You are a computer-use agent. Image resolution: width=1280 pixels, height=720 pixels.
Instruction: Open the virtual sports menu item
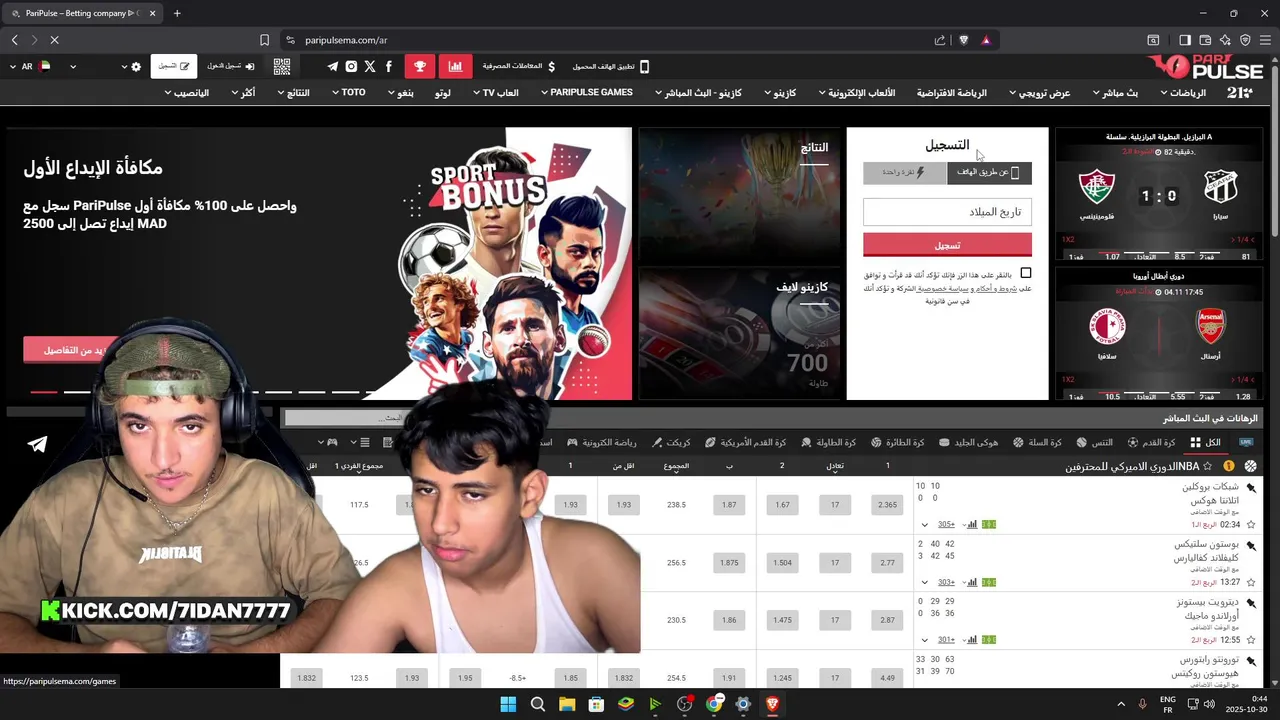tap(951, 93)
